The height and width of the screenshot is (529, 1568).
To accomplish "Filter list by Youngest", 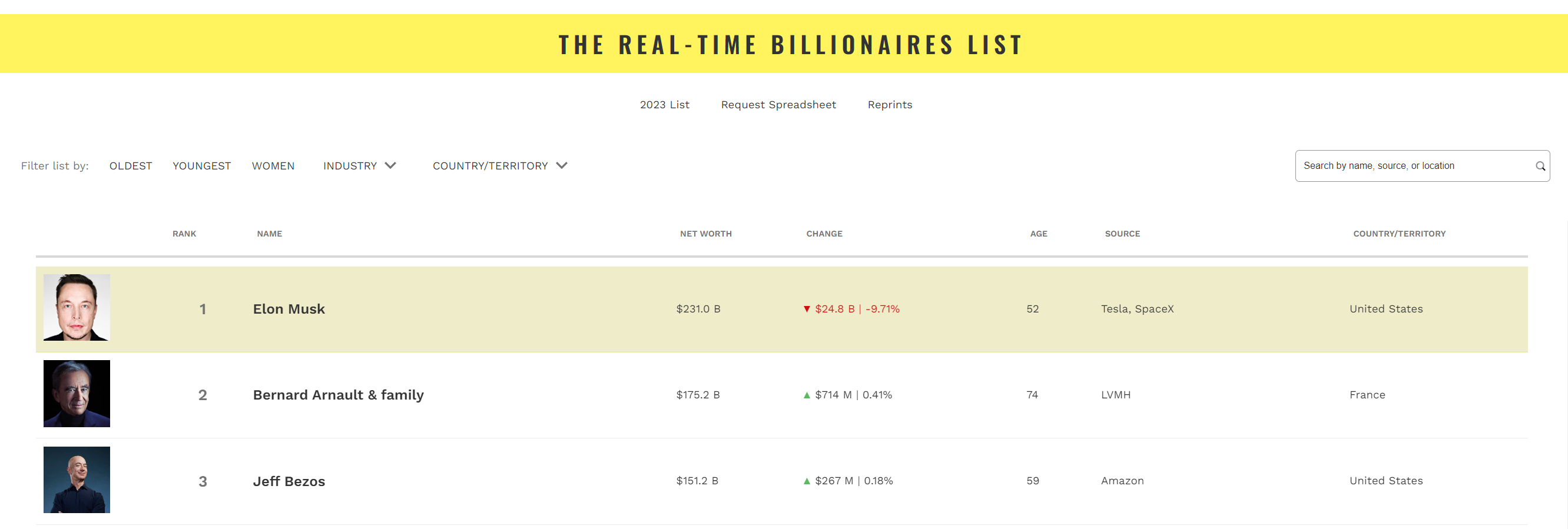I will click(x=201, y=166).
